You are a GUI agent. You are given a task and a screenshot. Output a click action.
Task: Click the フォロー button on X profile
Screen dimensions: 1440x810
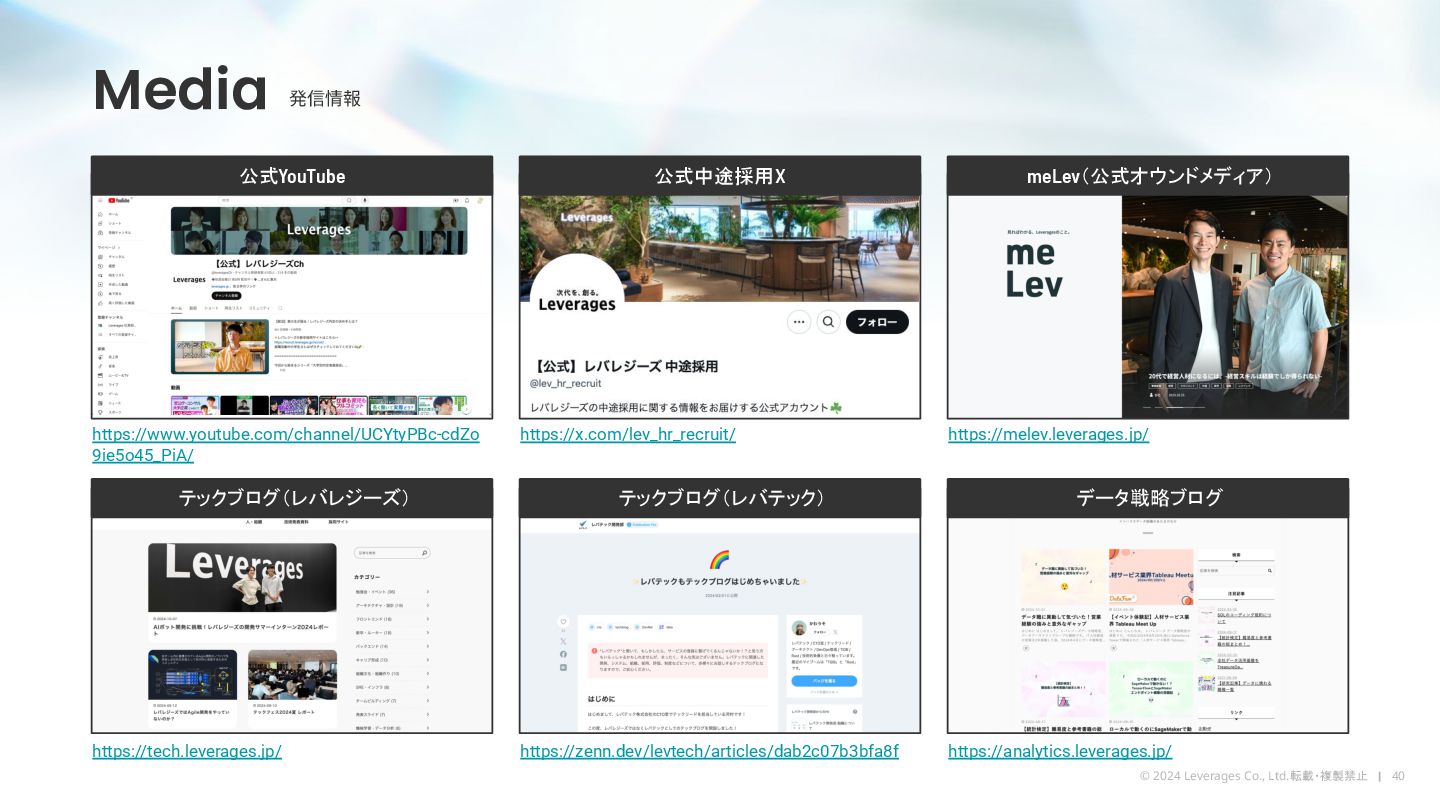[x=877, y=322]
